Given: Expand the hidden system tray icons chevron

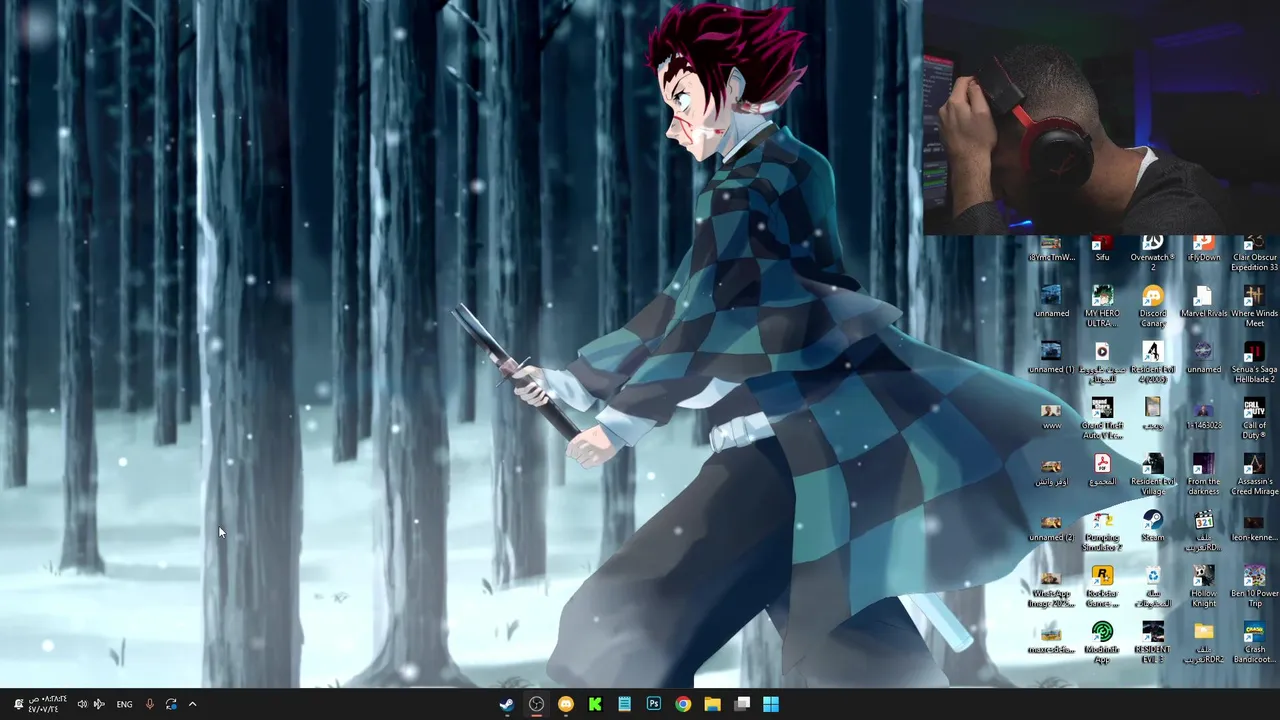Looking at the screenshot, I should click(x=193, y=704).
